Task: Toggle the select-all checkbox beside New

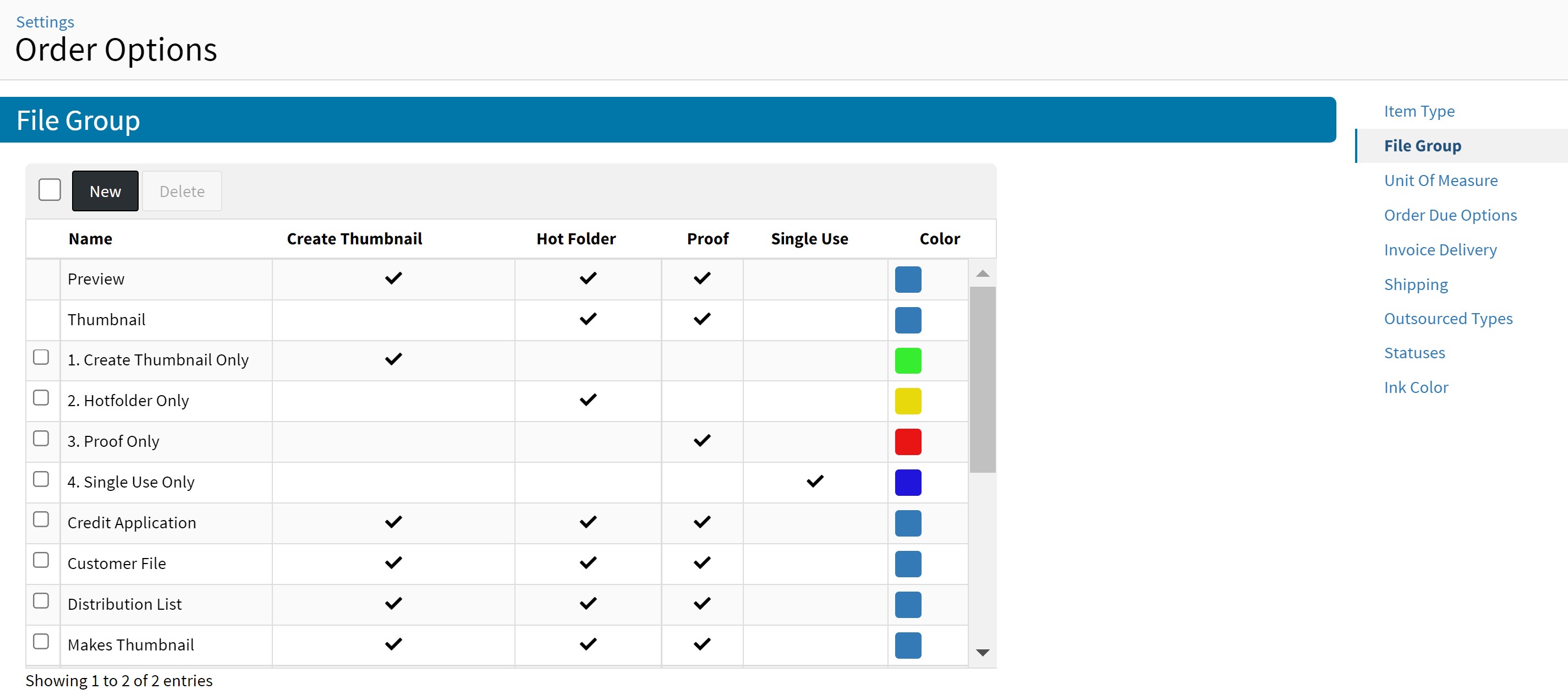Action: pos(50,190)
